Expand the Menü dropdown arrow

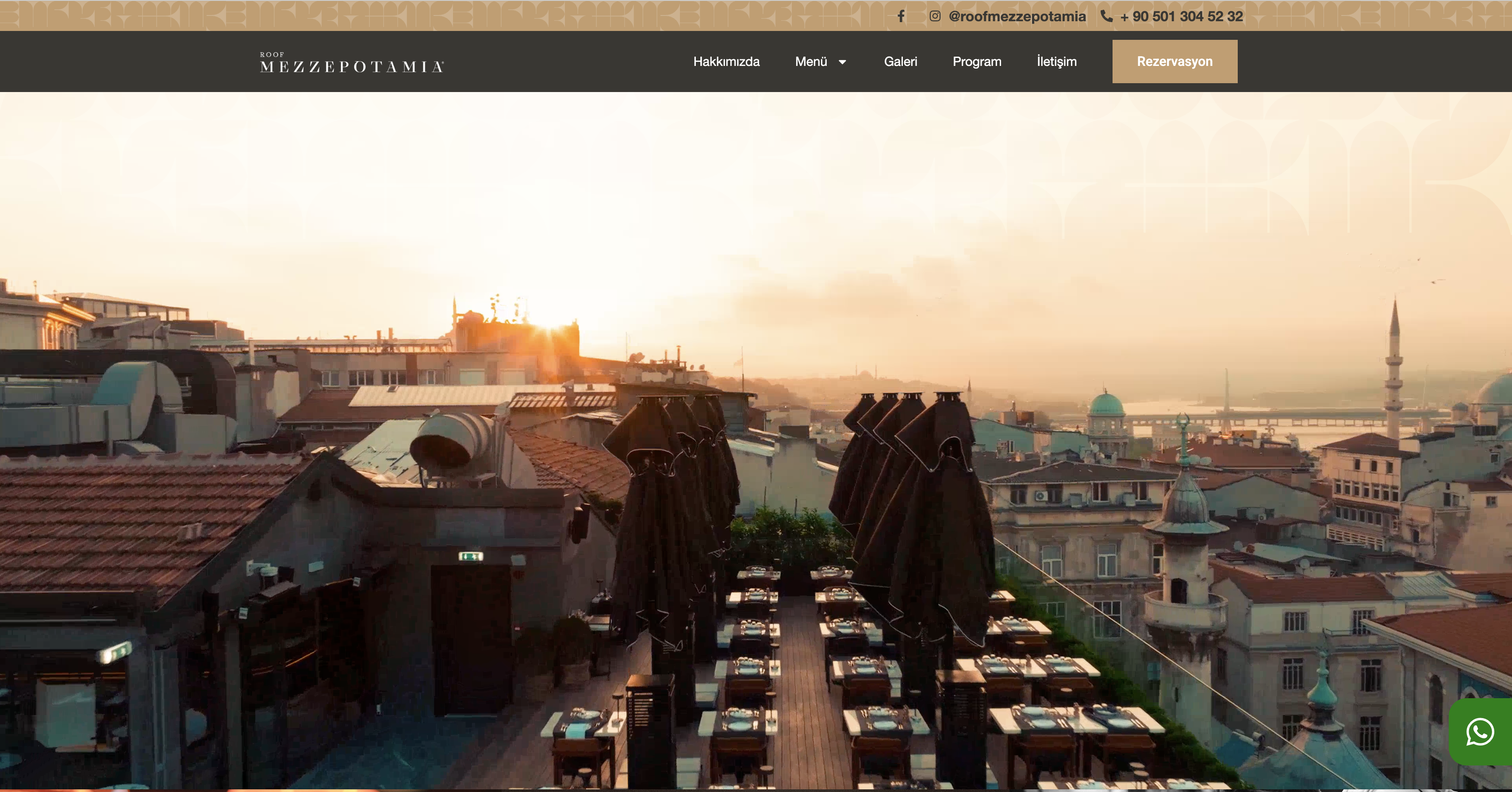tap(842, 62)
